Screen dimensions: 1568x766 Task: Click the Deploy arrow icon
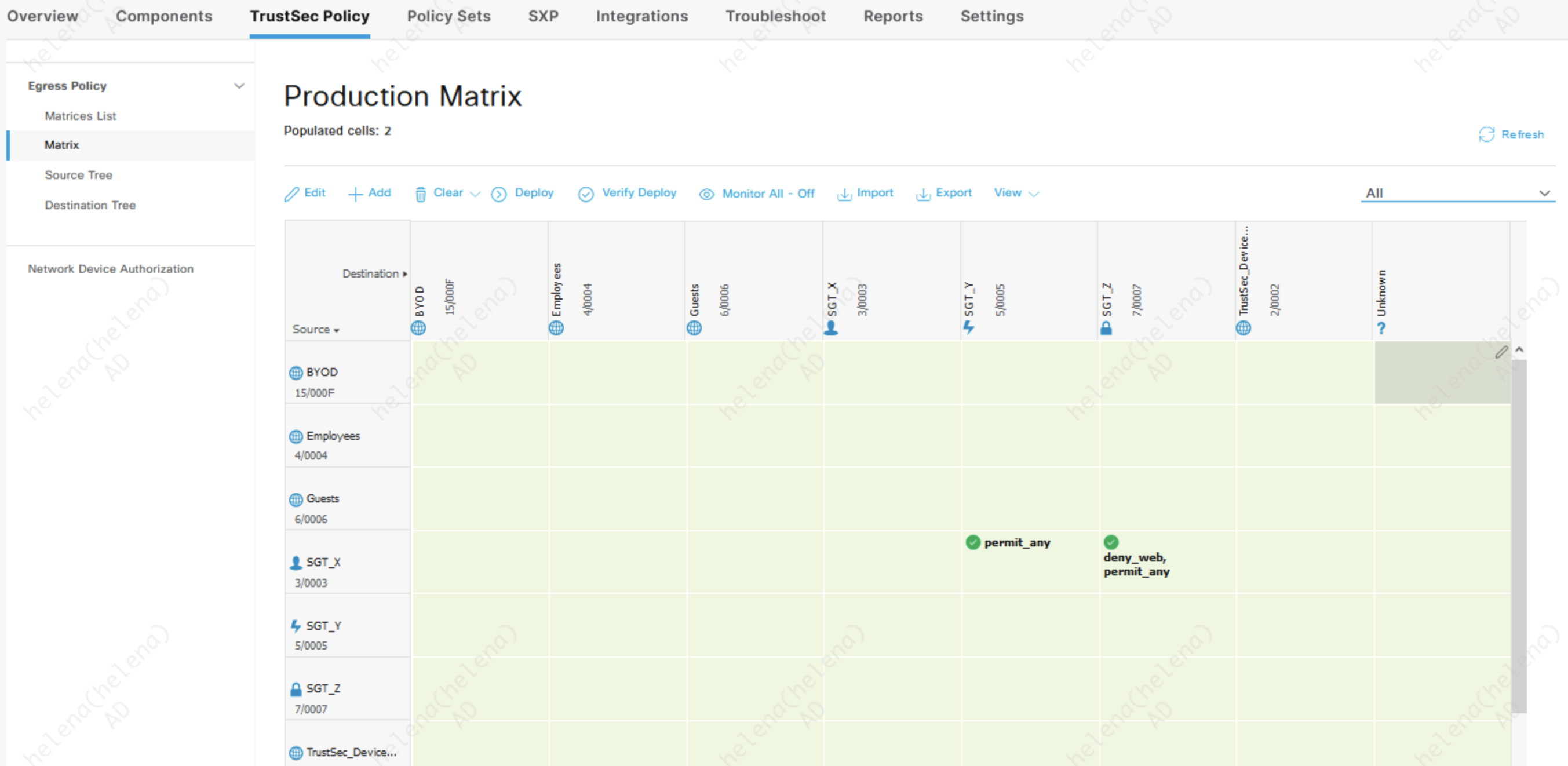pos(498,194)
